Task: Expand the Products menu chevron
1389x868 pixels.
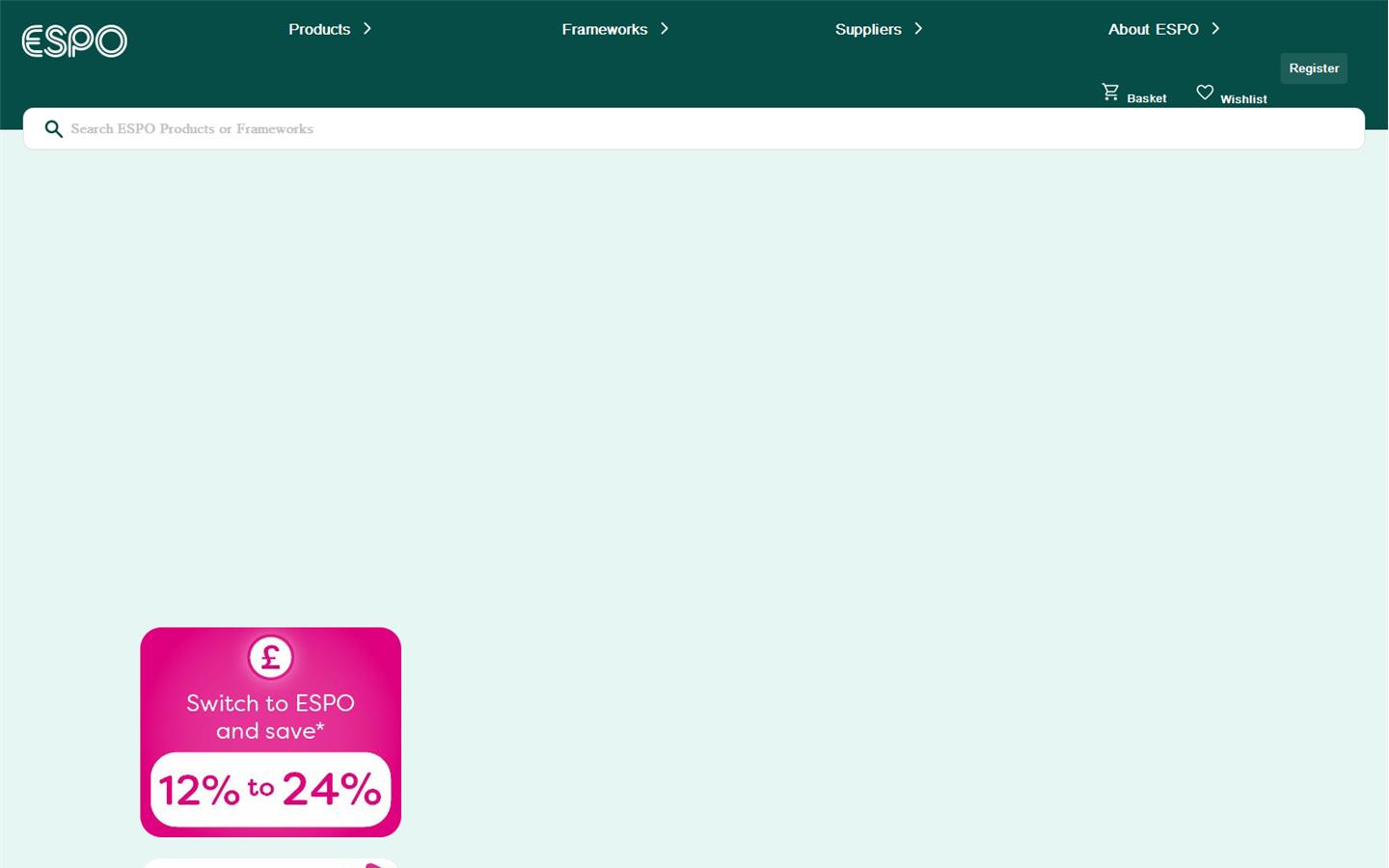Action: click(x=368, y=29)
